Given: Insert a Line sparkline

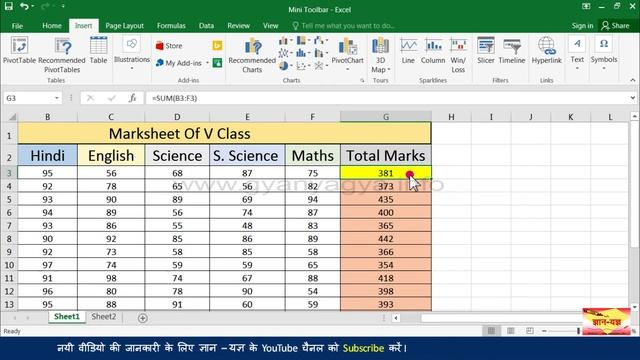Looking at the screenshot, I should [x=408, y=50].
